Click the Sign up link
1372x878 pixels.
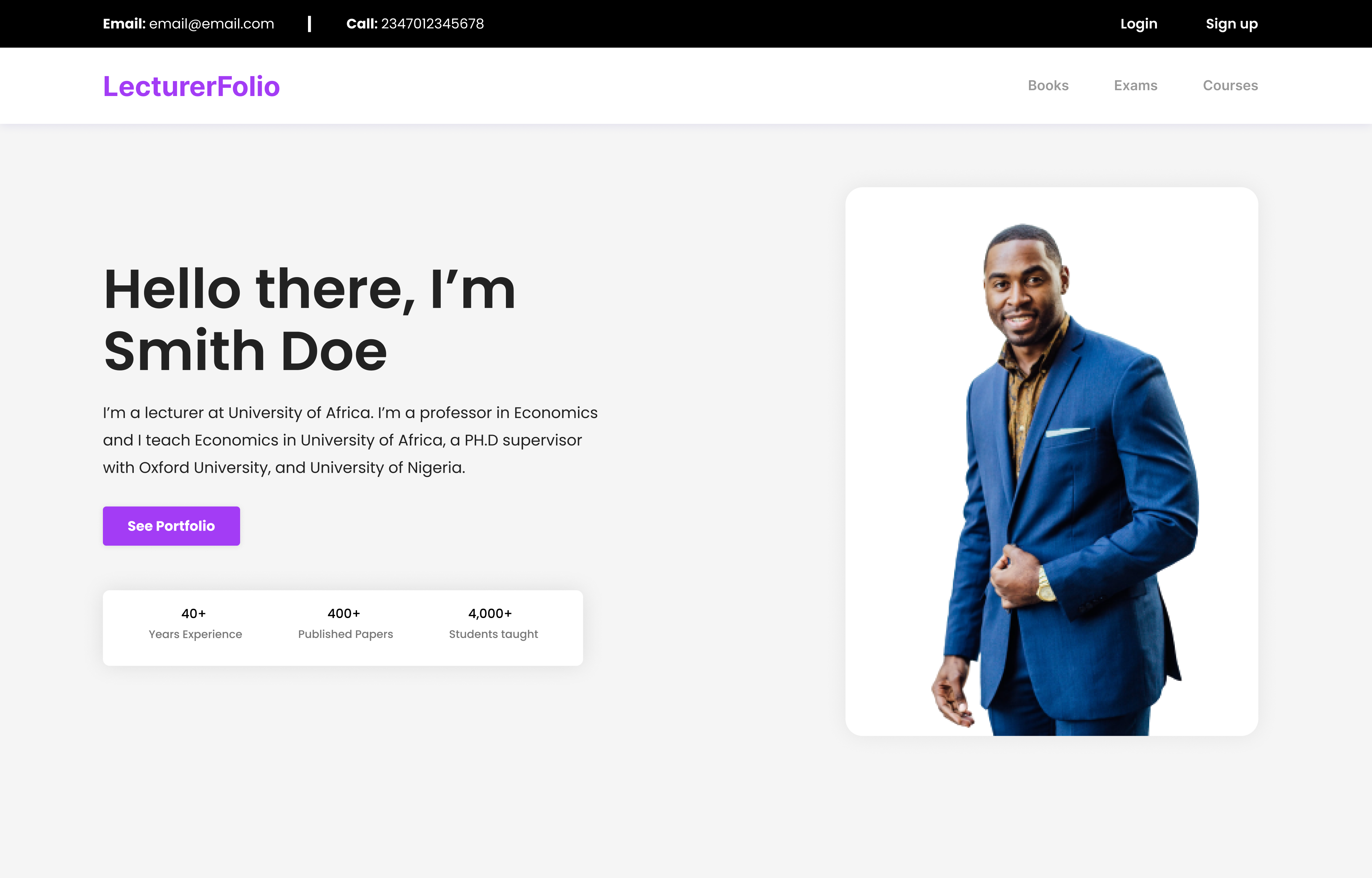[x=1231, y=24]
